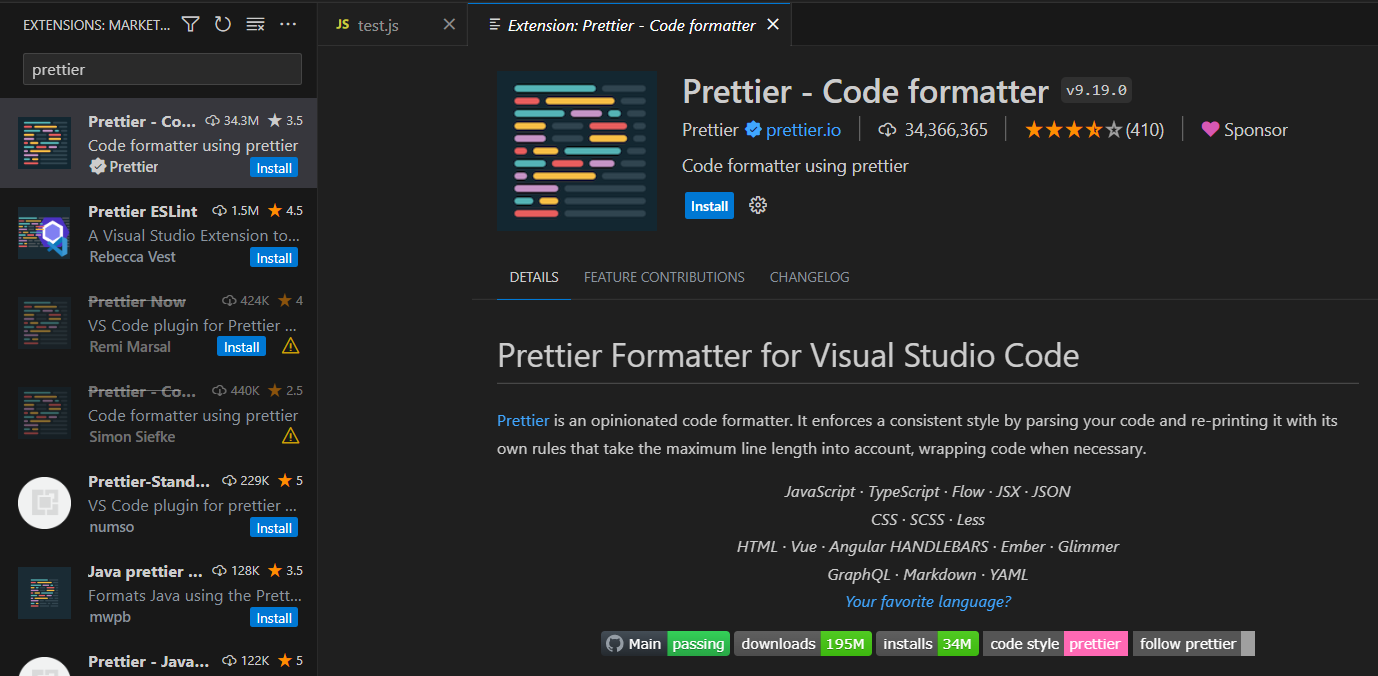Screen dimensions: 1378x676
Task: Open the extensions filter funnel icon
Action: [190, 24]
